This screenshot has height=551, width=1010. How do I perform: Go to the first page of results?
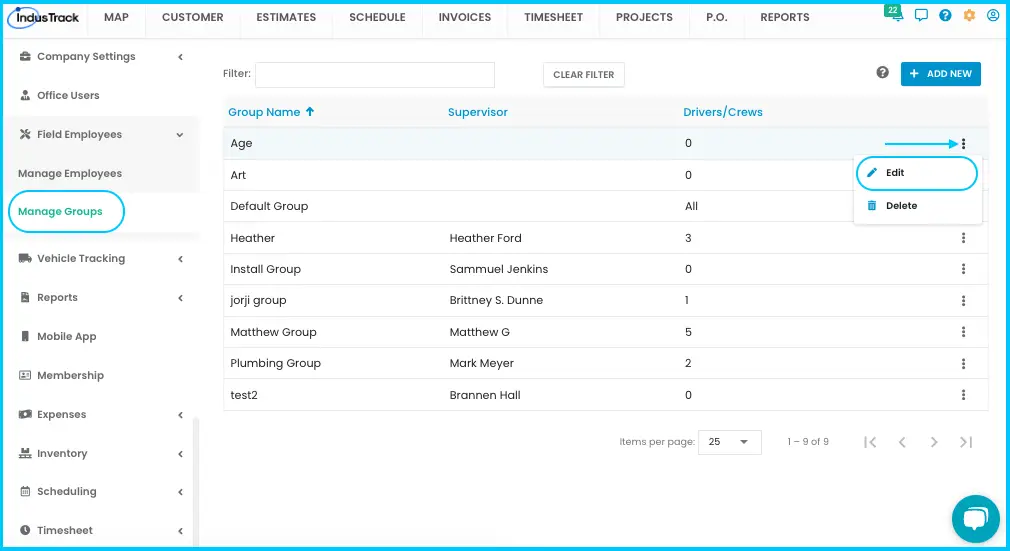point(870,442)
